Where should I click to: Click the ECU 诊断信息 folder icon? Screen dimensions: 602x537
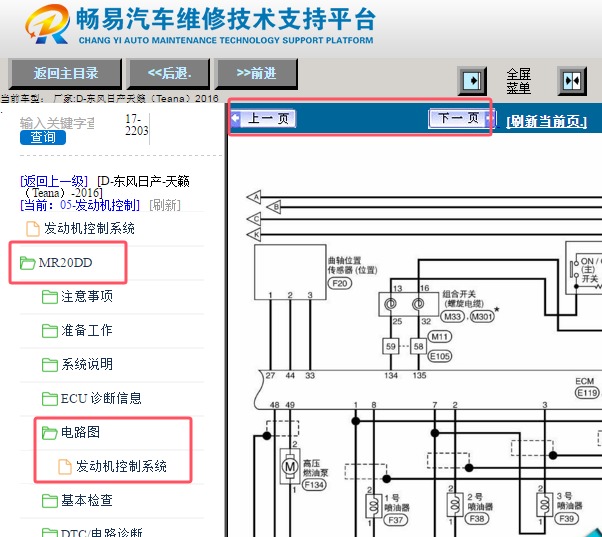pyautogui.click(x=50, y=398)
